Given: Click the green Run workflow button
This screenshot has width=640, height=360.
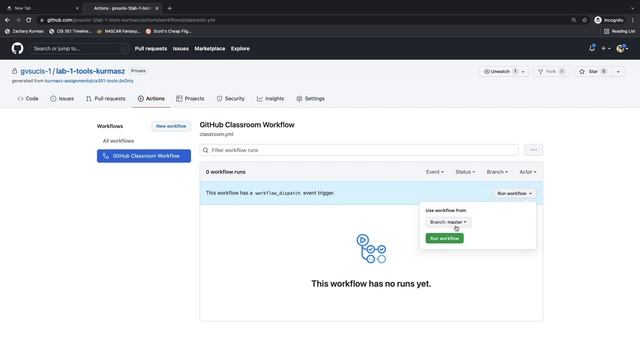Looking at the screenshot, I should [444, 238].
